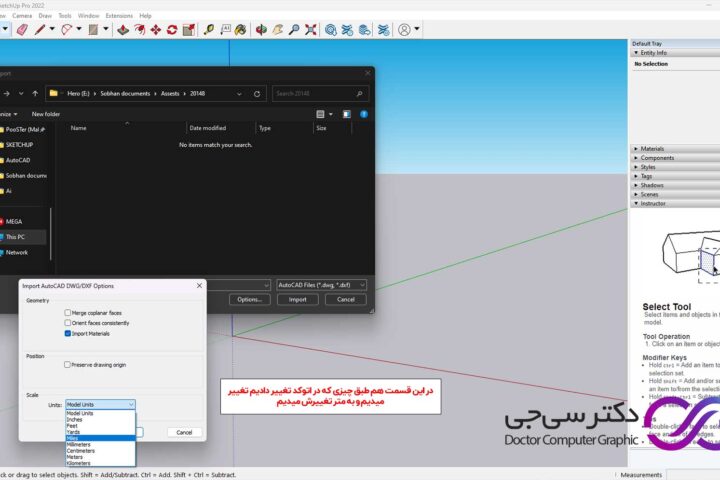Open the Camera menu
This screenshot has height=480, width=720.
pyautogui.click(x=22, y=16)
